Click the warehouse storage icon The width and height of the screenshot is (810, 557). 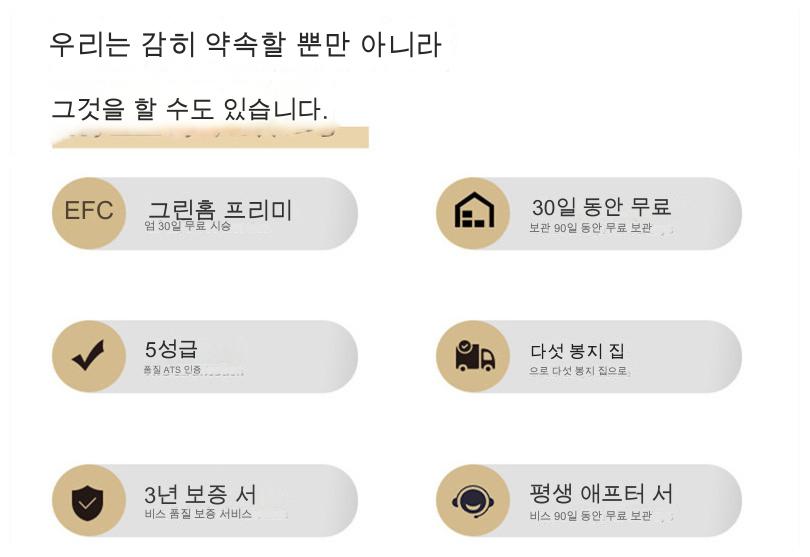point(474,213)
